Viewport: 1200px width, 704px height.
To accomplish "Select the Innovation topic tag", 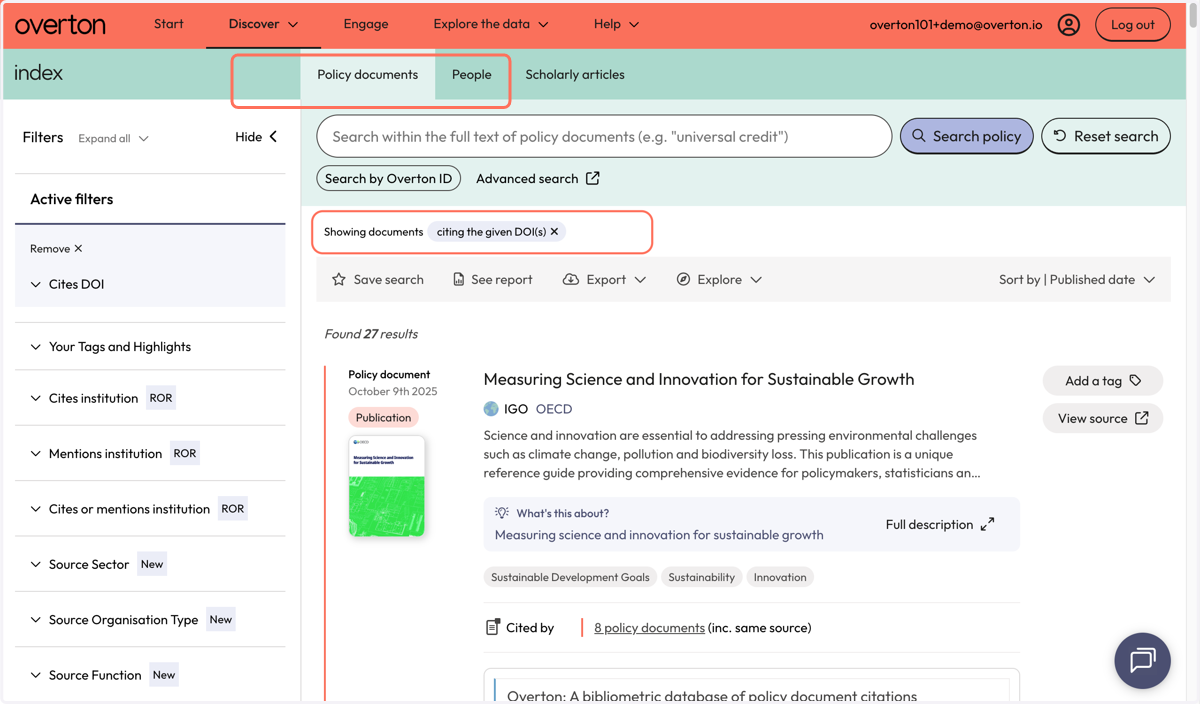I will (x=780, y=577).
